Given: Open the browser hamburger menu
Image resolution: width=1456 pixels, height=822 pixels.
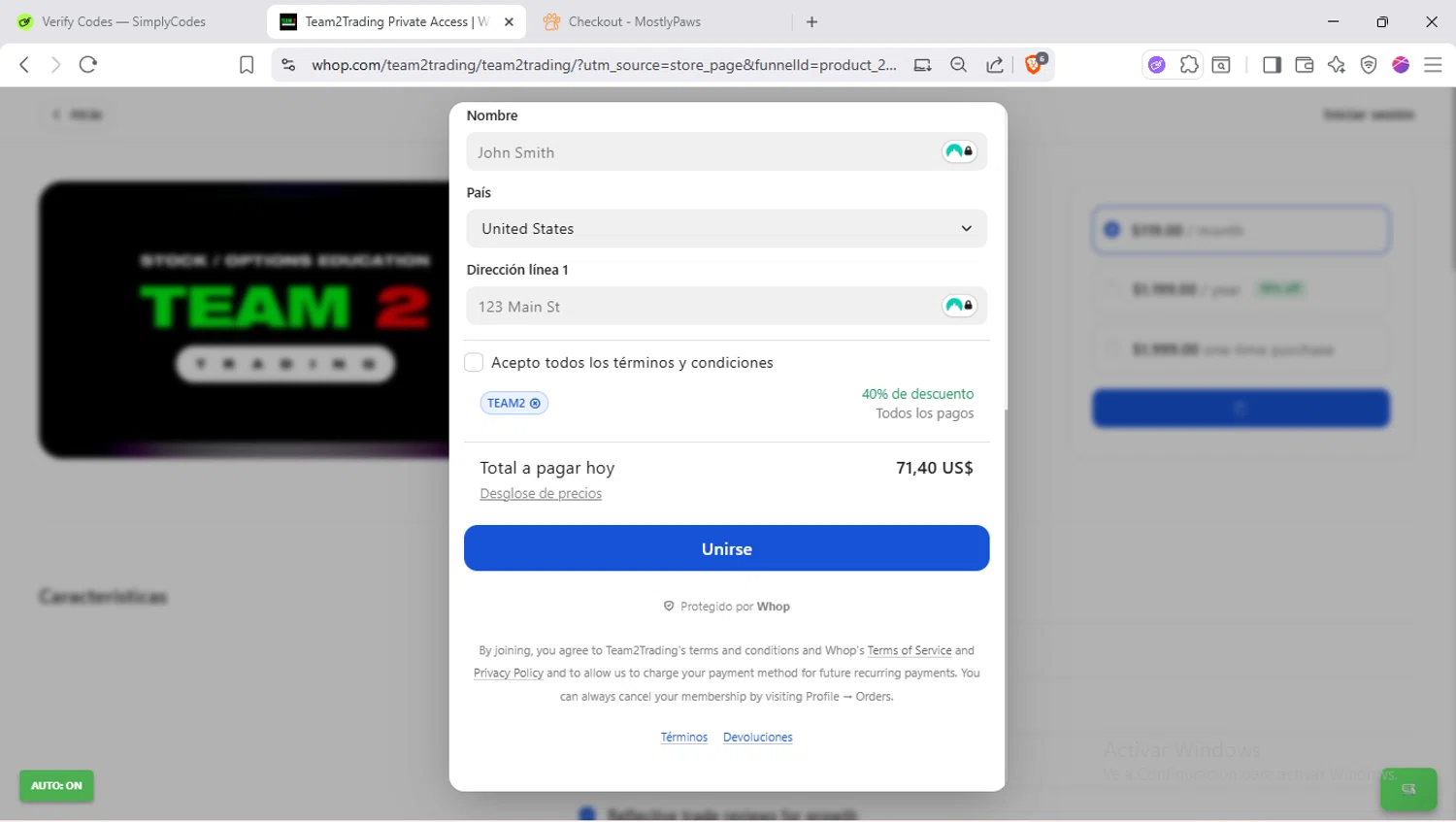Looking at the screenshot, I should click(x=1433, y=65).
